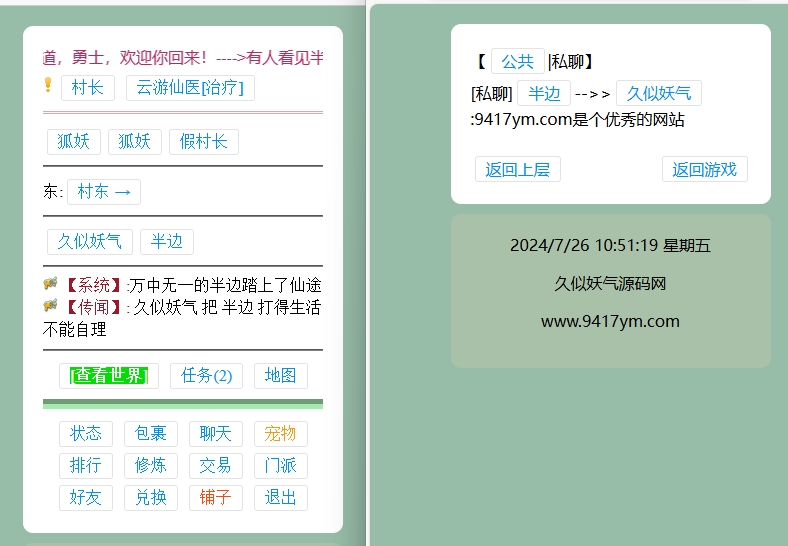This screenshot has height=546, width=788.
Task: Click sender 半边 in the private message
Action: click(x=544, y=94)
